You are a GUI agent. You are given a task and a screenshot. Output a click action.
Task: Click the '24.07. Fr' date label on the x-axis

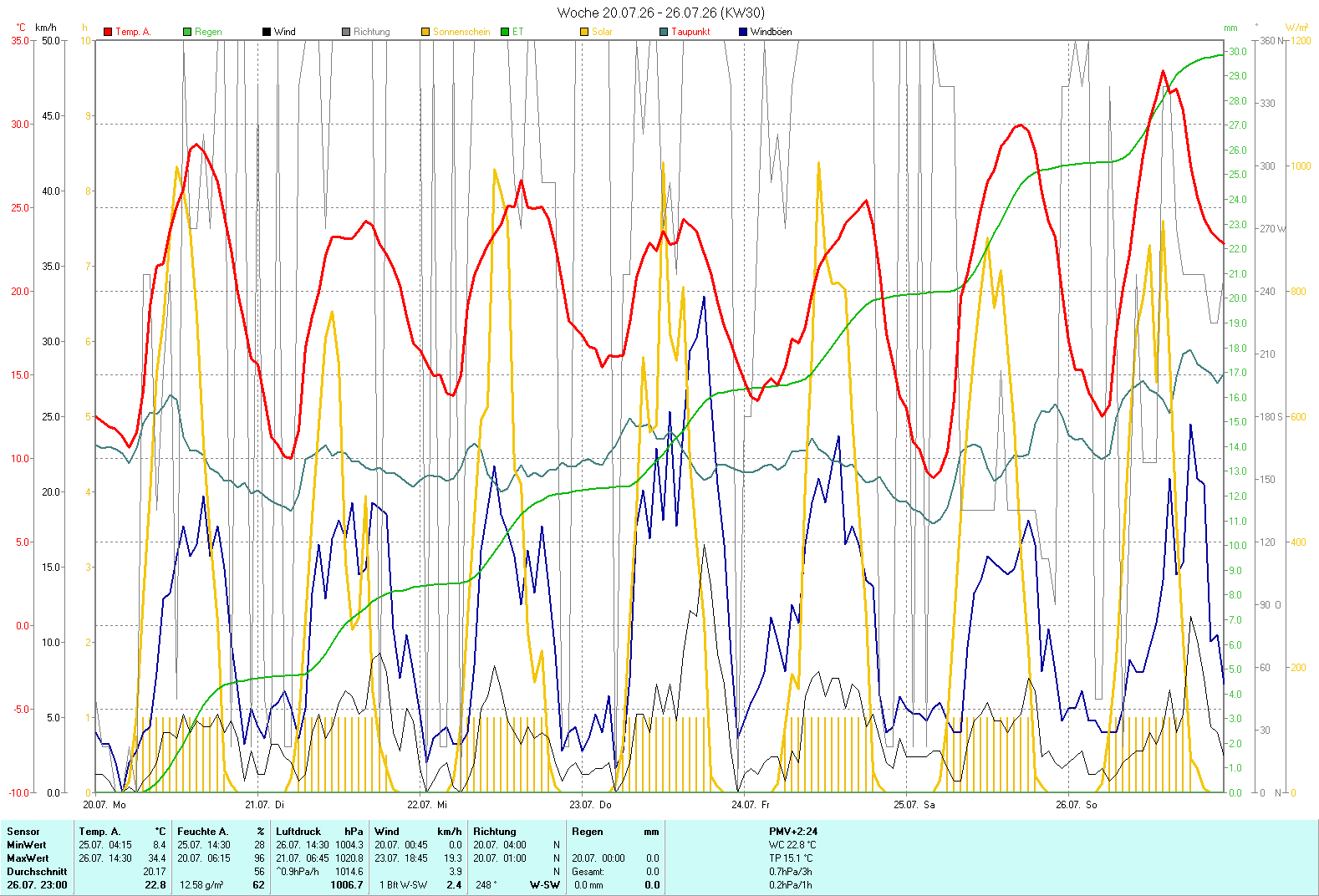751,805
